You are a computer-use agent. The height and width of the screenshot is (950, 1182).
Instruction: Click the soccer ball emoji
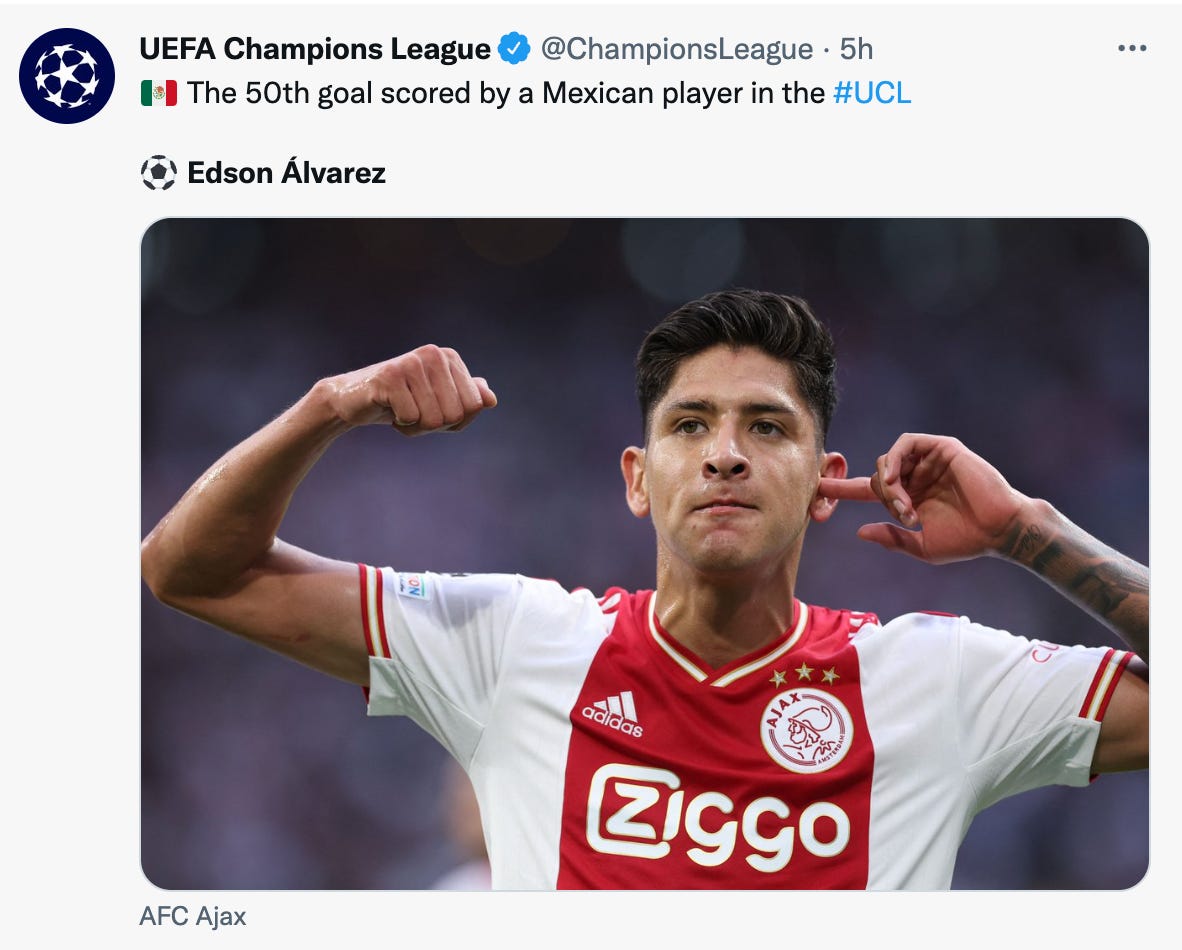tap(159, 173)
